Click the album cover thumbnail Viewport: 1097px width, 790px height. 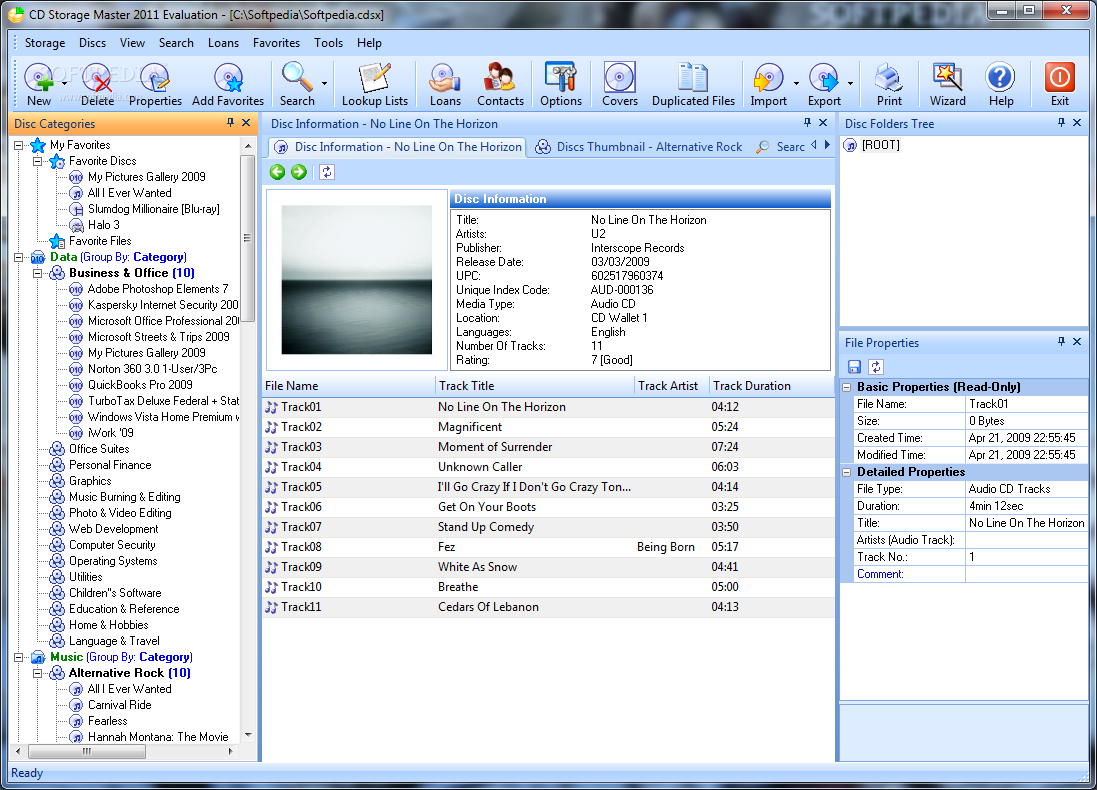click(x=357, y=280)
